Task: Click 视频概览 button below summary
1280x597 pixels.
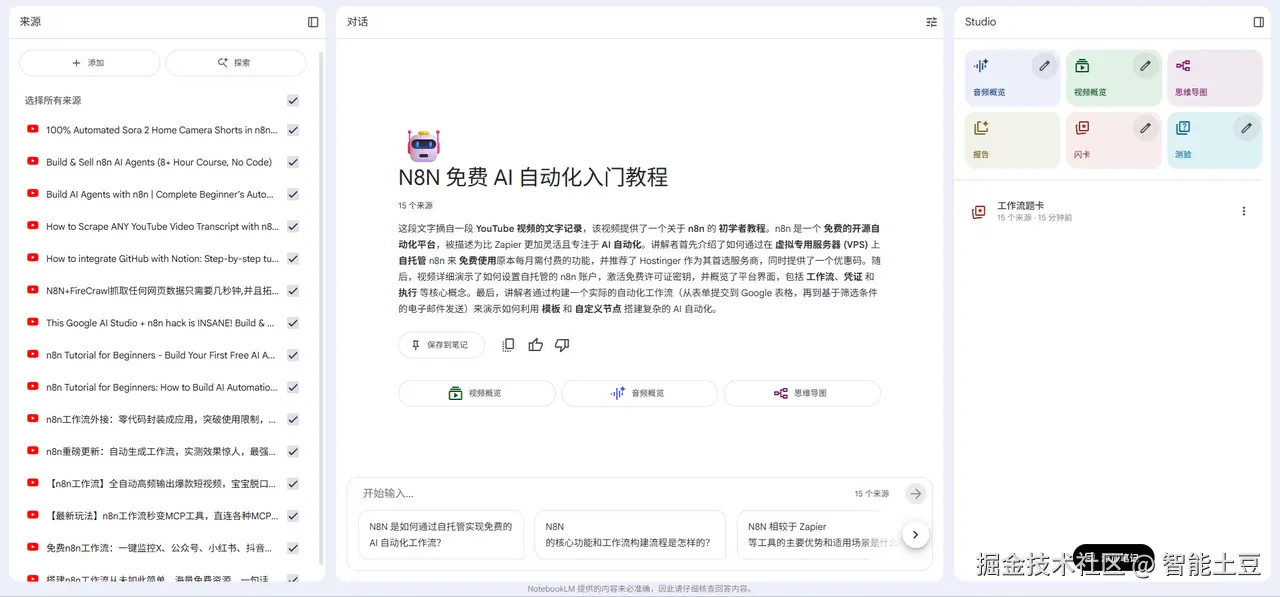Action: pos(476,393)
